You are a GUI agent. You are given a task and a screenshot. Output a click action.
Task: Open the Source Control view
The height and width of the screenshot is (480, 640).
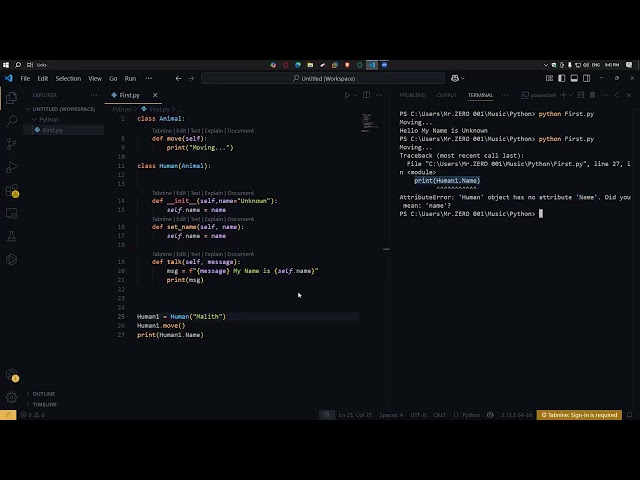coord(11,144)
